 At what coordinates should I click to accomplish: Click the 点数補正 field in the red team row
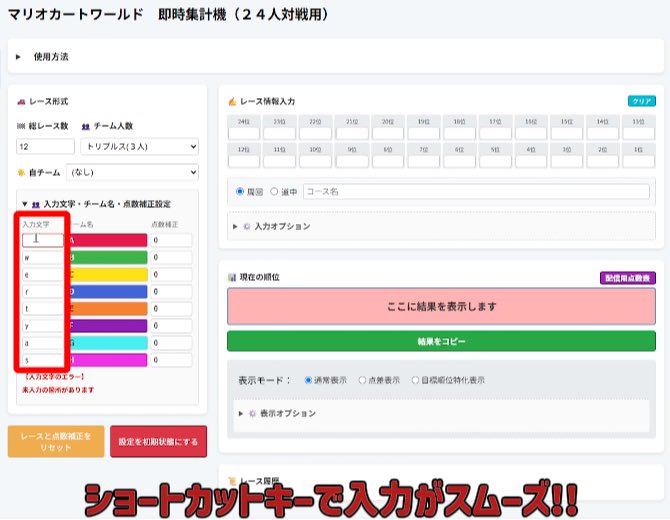point(171,240)
